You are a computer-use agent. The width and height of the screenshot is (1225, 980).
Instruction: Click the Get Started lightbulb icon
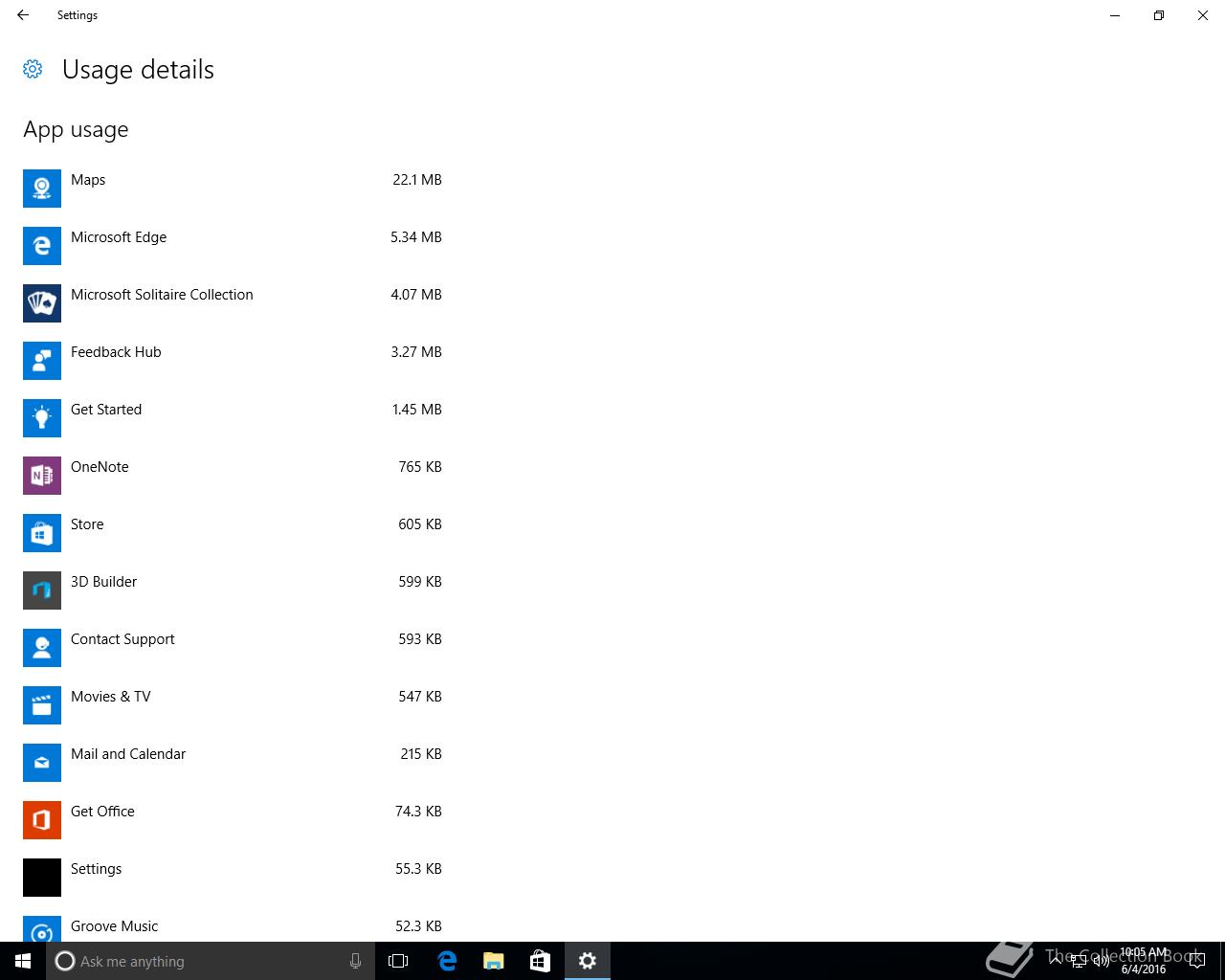pyautogui.click(x=42, y=418)
